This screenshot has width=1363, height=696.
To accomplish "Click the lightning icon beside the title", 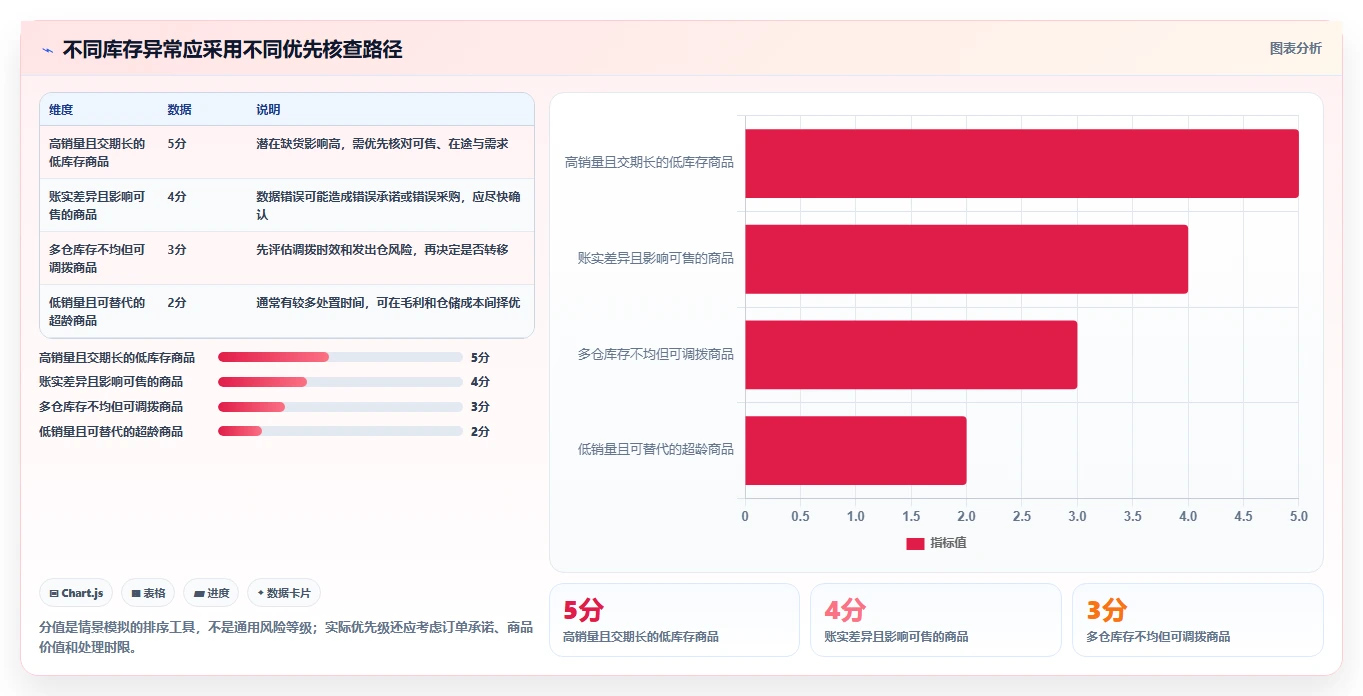I will click(47, 50).
